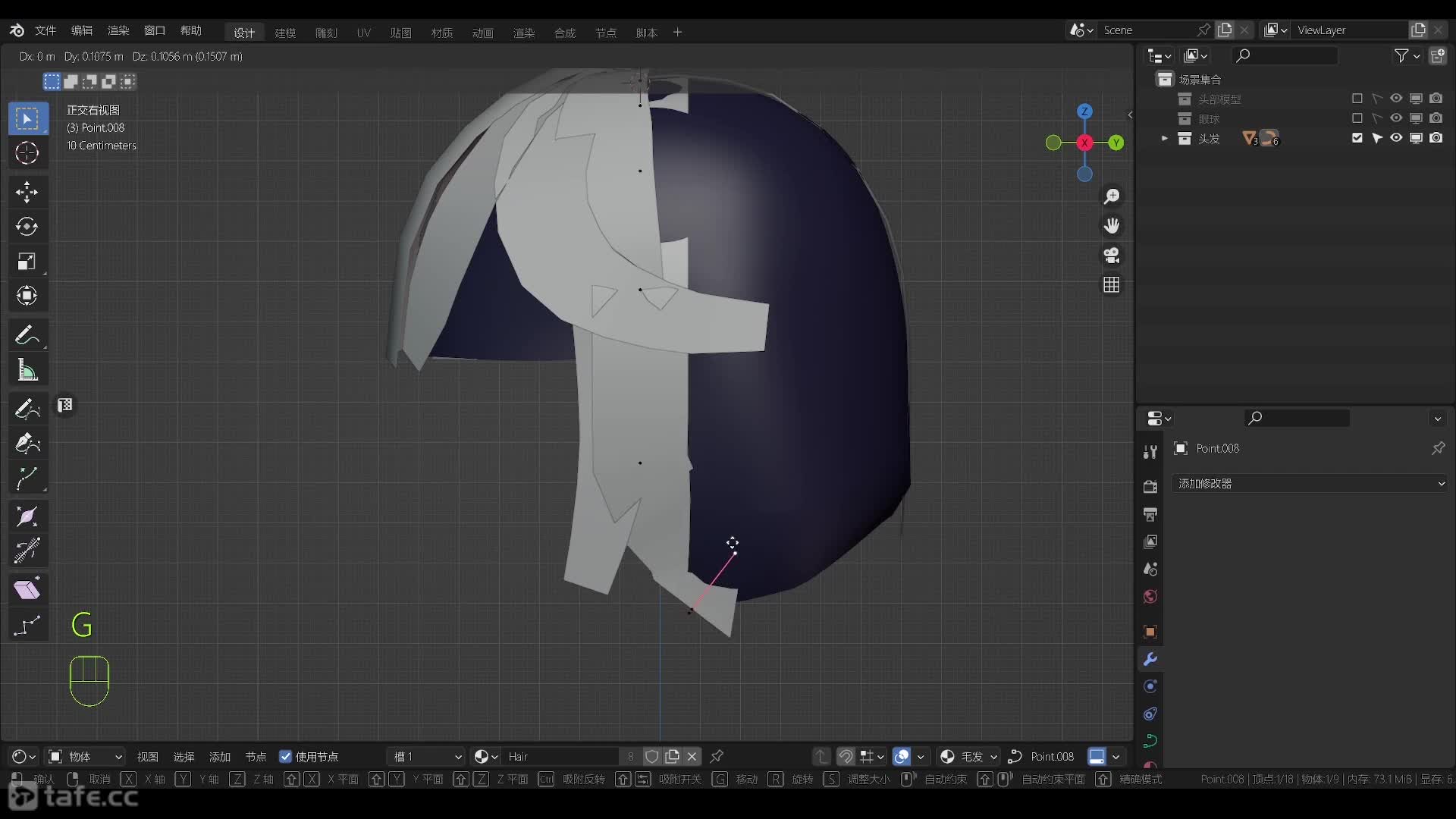Open the Render properties tab
This screenshot has width=1456, height=819.
coord(1150,486)
